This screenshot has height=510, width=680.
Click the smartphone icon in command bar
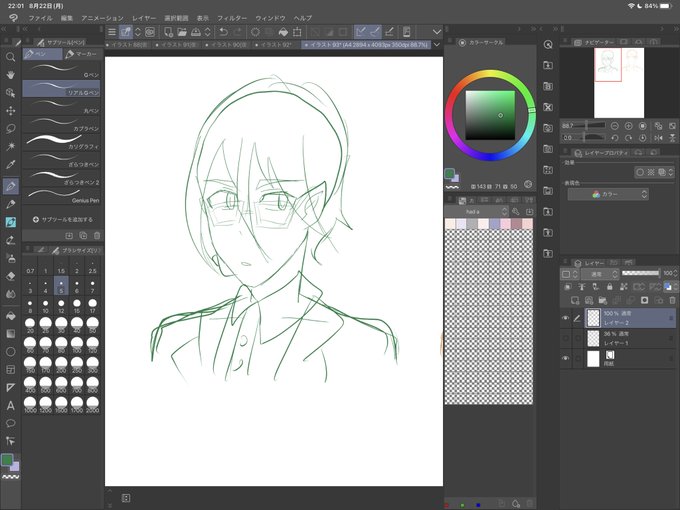tap(406, 32)
